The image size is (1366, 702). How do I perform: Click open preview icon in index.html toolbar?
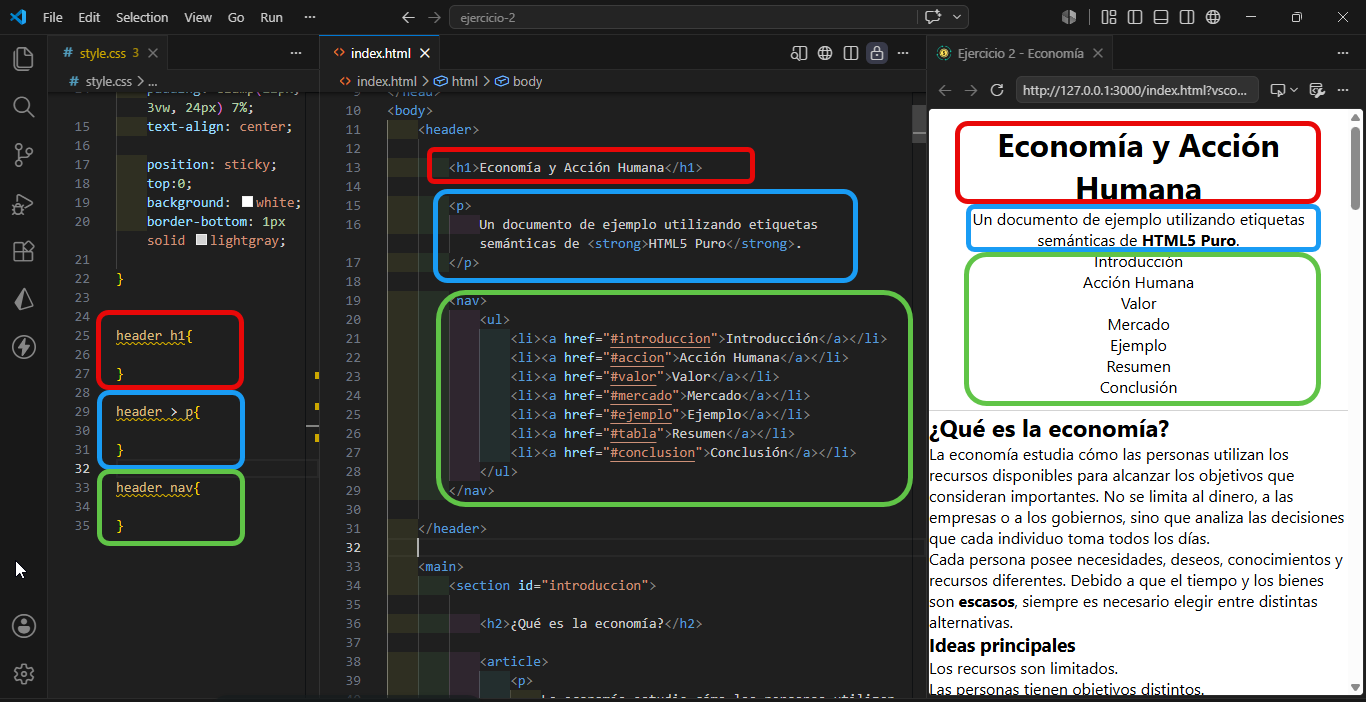tap(798, 53)
